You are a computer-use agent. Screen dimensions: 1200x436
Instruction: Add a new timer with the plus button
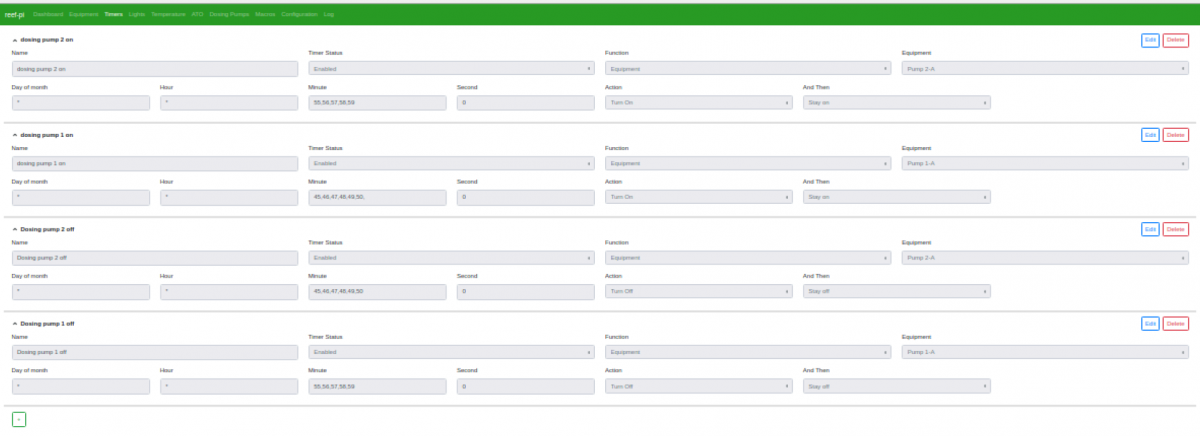point(19,419)
